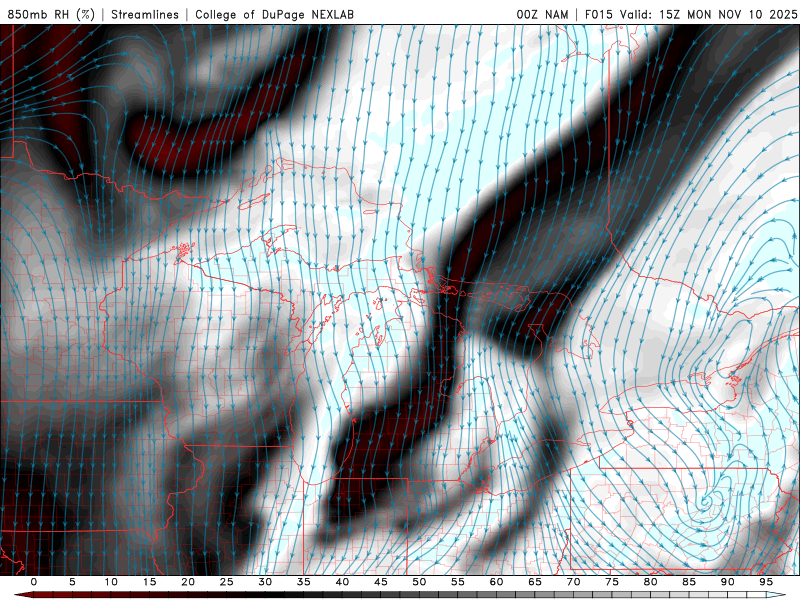
Task: Click the colorbar value label '50'
Action: coord(419,582)
